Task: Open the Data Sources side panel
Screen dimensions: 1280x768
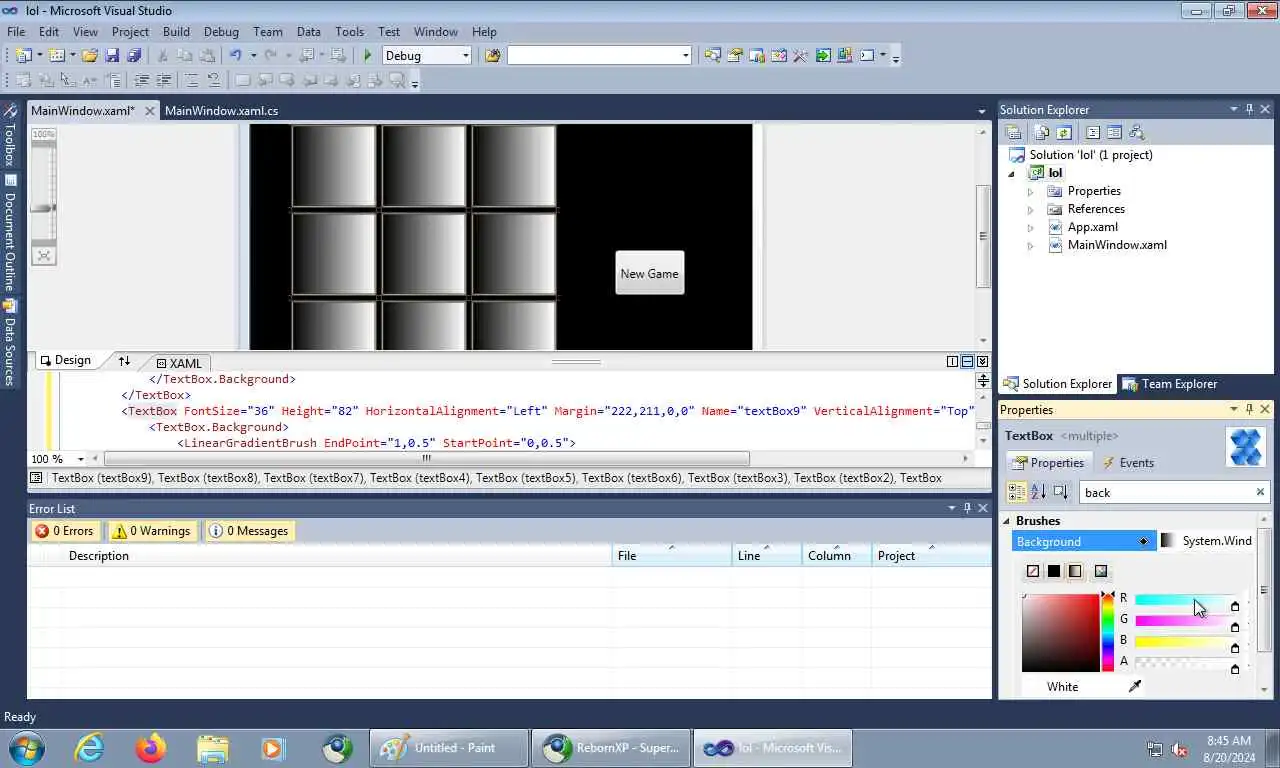Action: tap(10, 342)
